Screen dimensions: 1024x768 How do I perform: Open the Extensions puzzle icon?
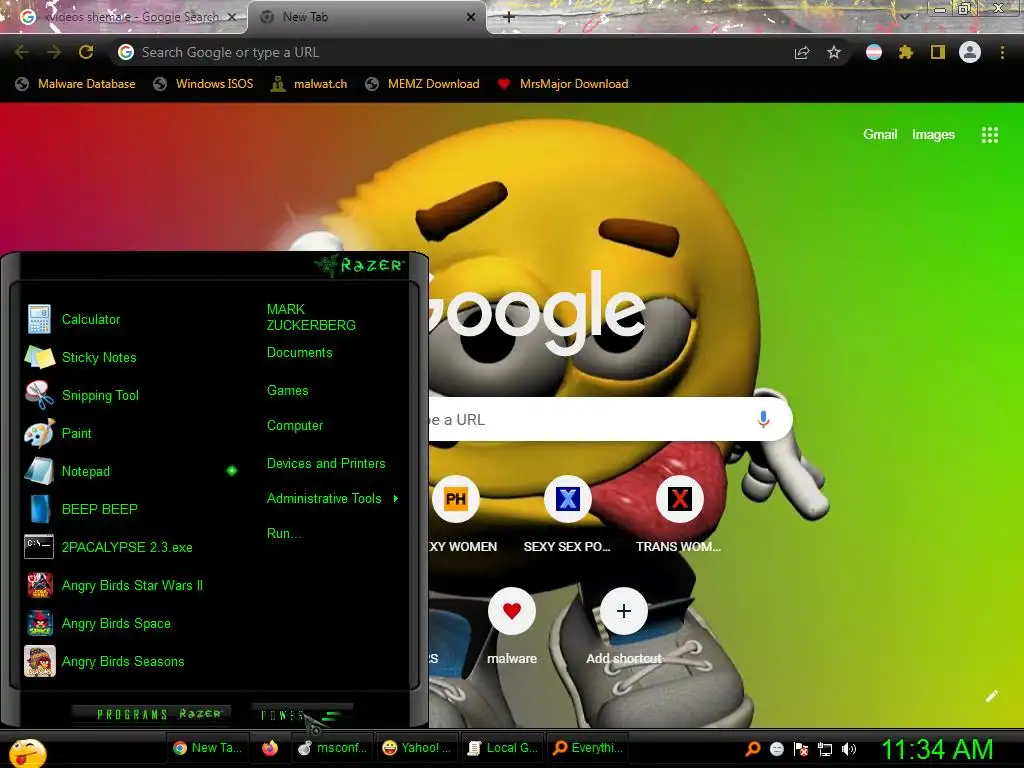[x=906, y=52]
